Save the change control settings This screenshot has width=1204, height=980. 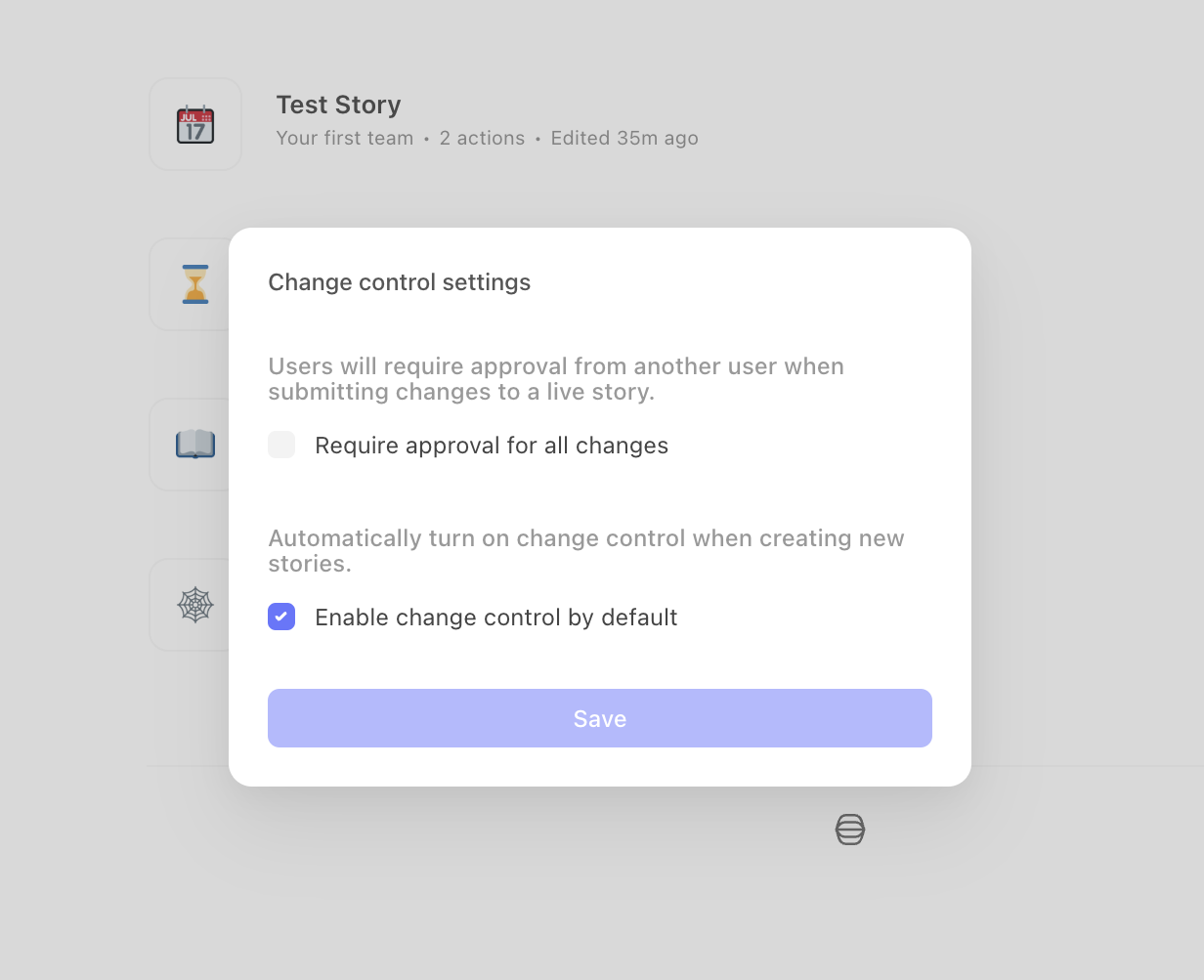point(600,718)
